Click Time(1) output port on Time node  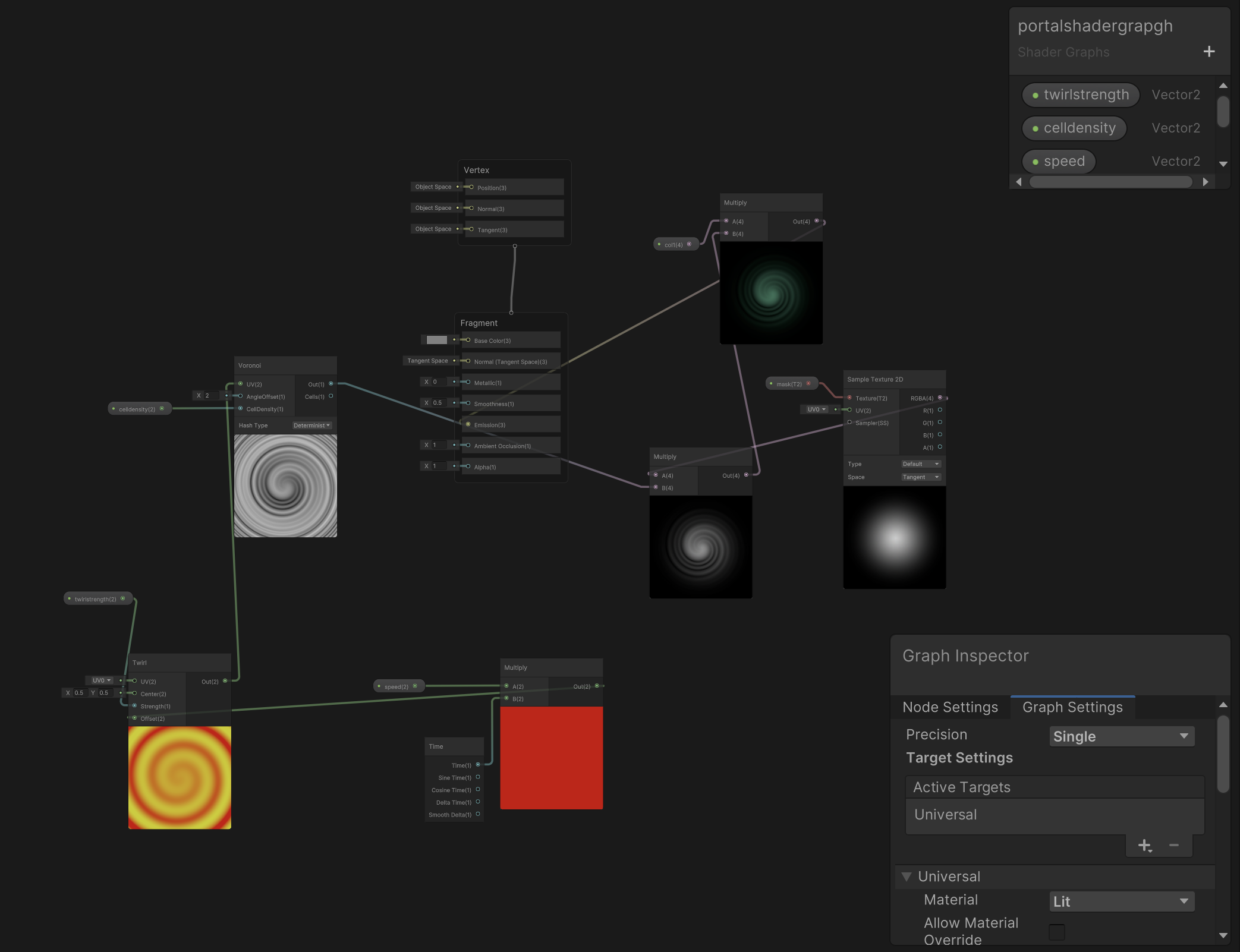point(478,765)
